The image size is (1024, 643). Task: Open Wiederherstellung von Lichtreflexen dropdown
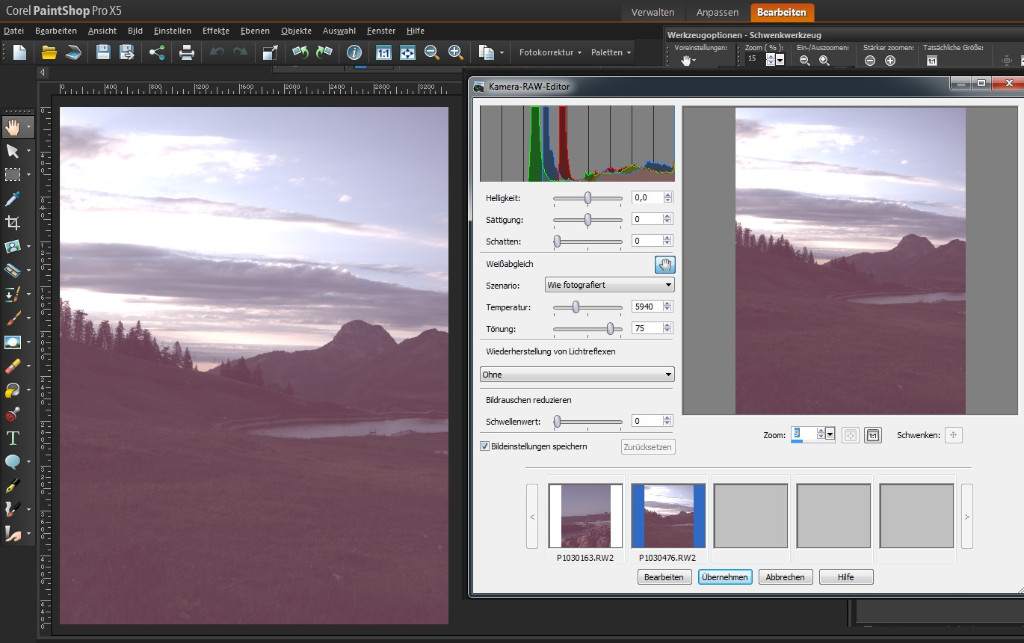[577, 374]
